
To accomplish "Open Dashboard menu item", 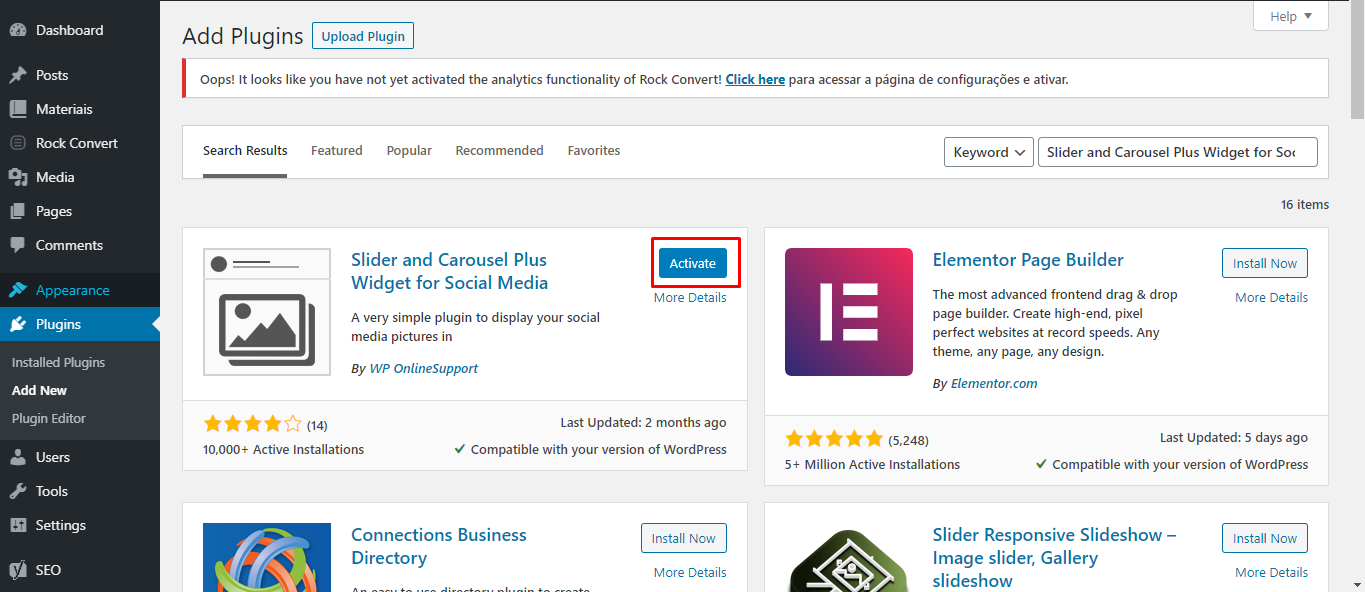I will (80, 30).
